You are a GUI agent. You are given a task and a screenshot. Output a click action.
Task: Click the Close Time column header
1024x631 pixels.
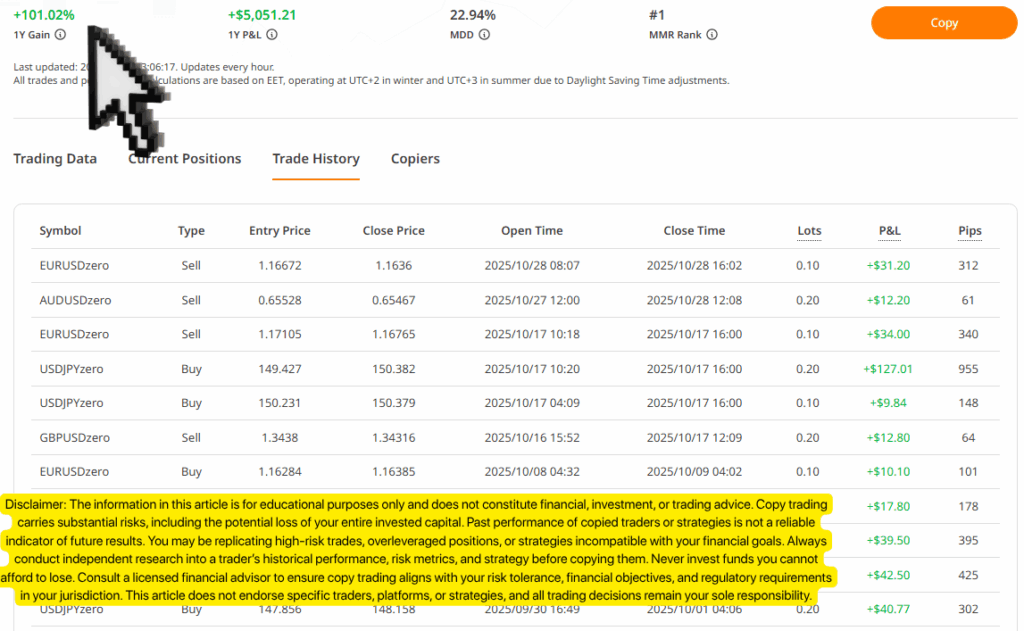click(694, 231)
